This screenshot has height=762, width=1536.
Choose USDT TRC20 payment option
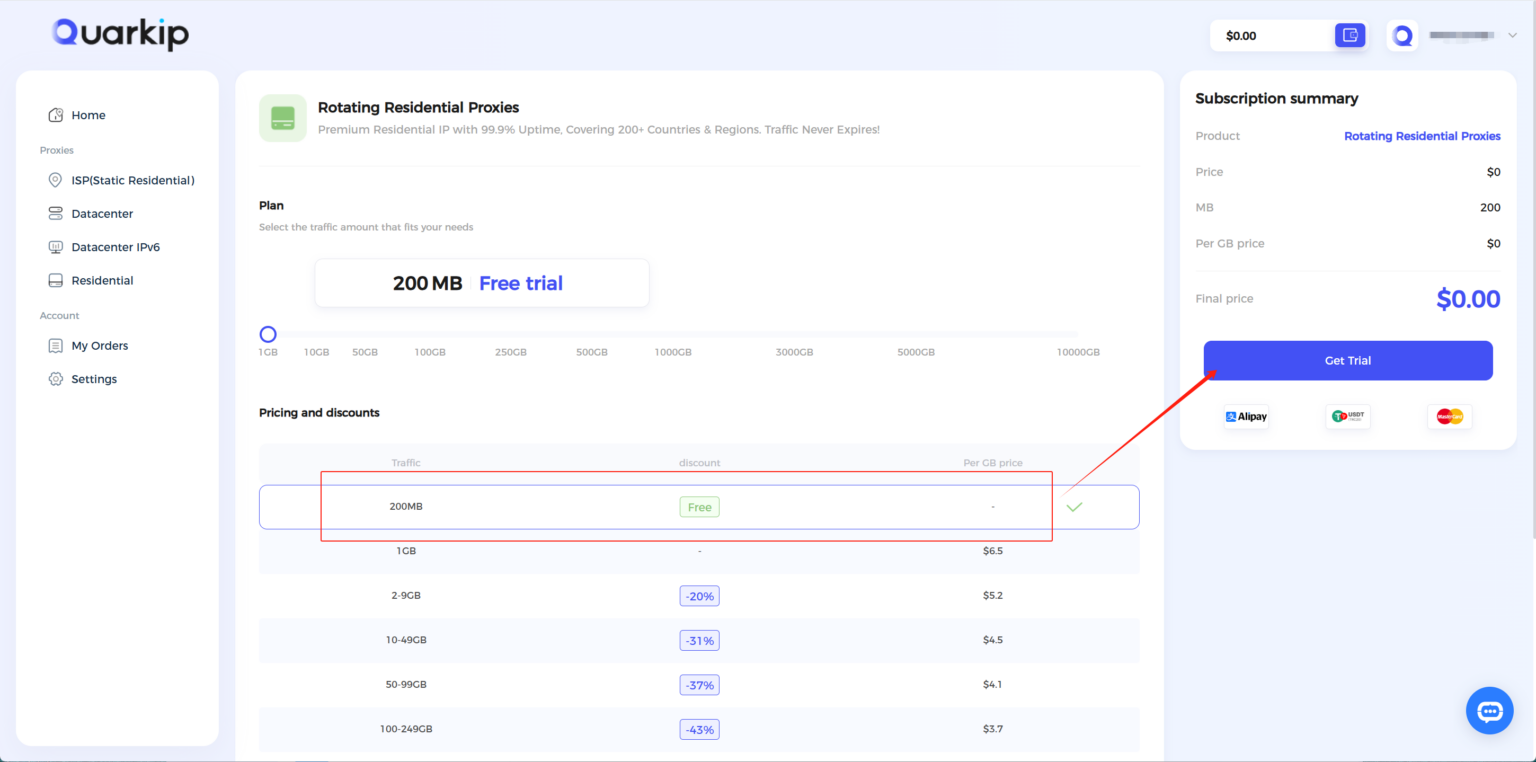[1347, 417]
